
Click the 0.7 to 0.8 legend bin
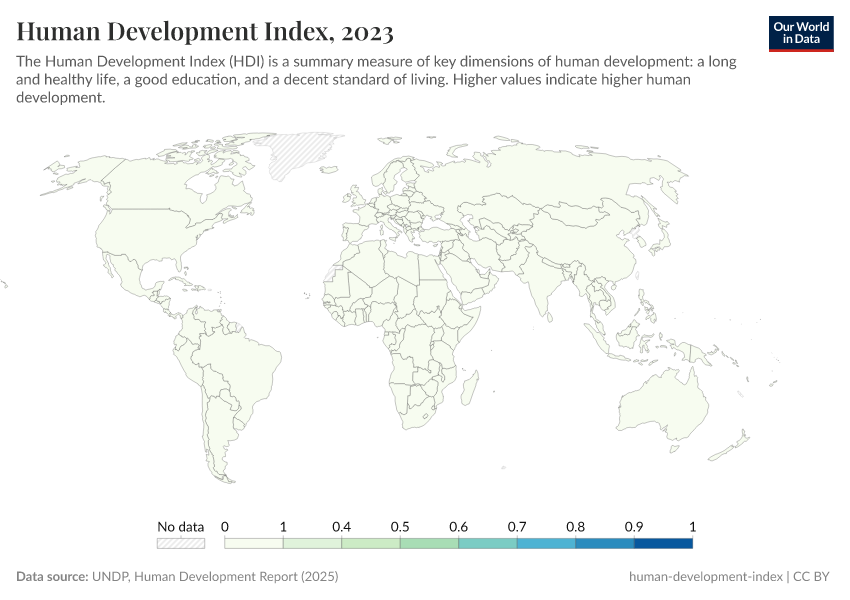[546, 543]
